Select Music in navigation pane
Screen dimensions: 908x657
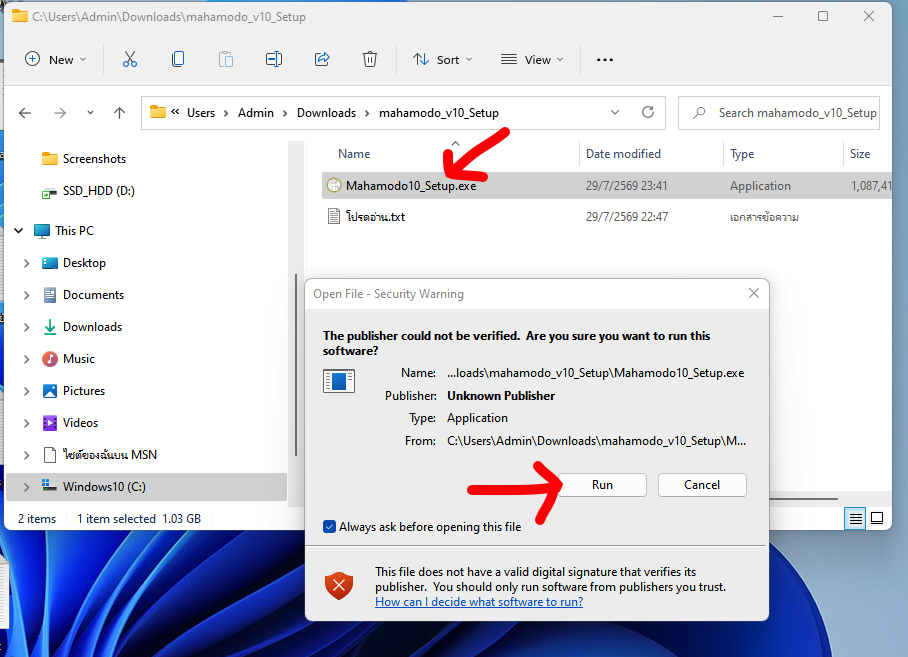pyautogui.click(x=78, y=359)
